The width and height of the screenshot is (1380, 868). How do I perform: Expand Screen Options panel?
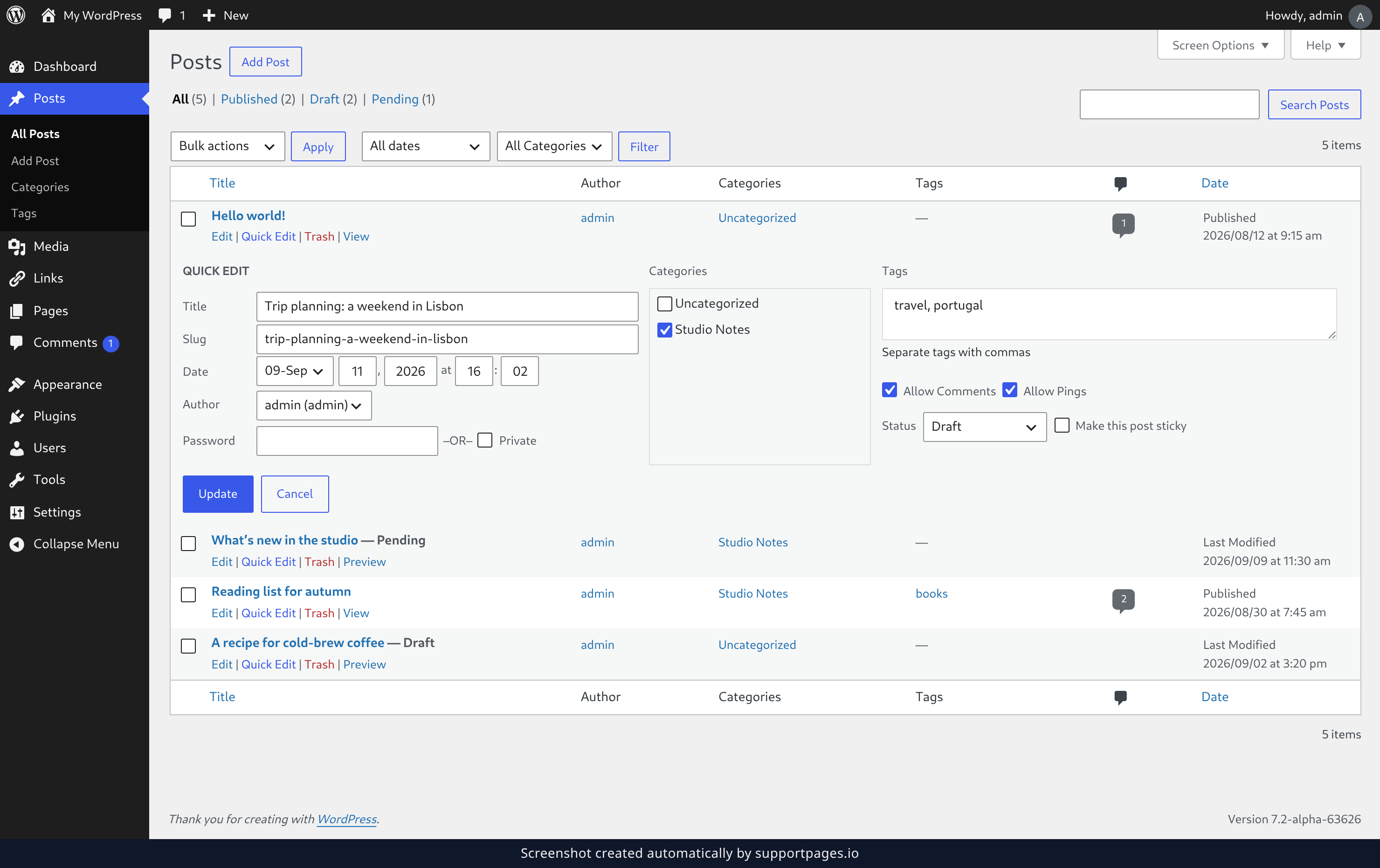click(x=1221, y=45)
